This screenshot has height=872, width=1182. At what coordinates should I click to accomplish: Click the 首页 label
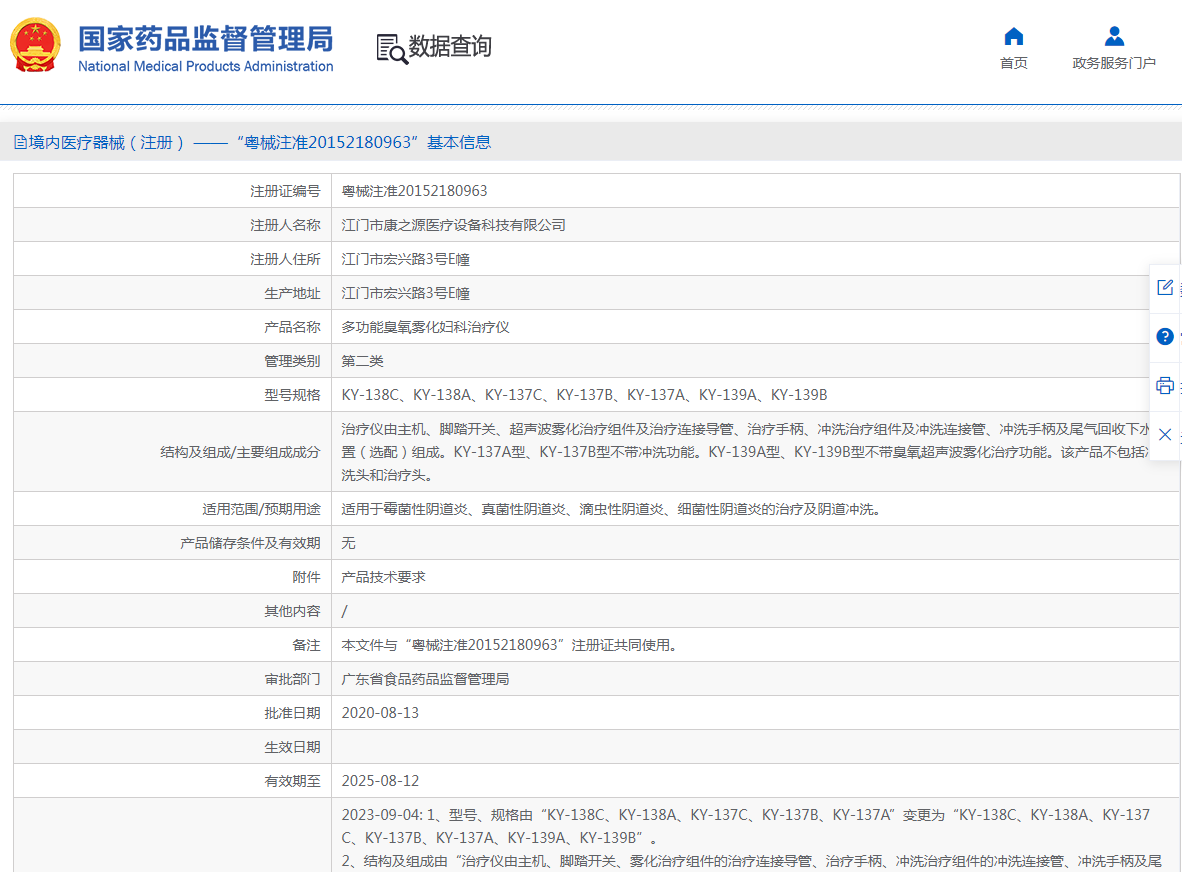click(1014, 63)
